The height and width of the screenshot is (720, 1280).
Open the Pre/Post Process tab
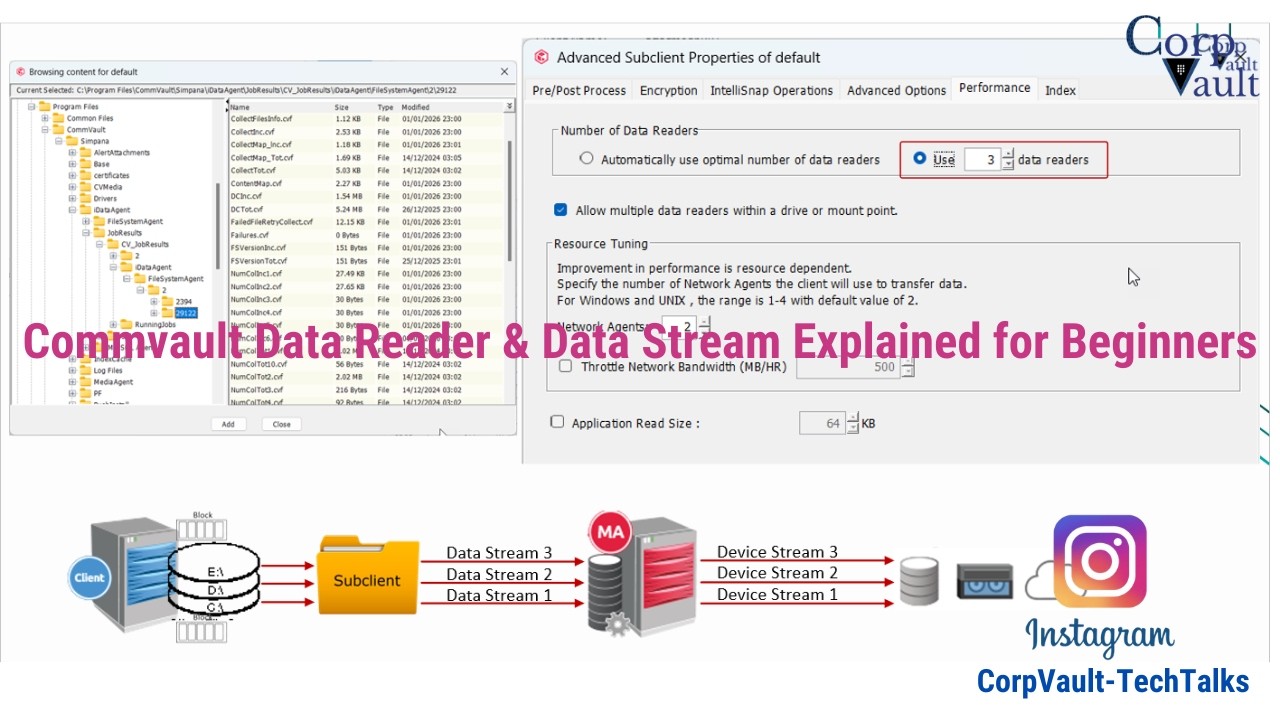click(x=579, y=90)
